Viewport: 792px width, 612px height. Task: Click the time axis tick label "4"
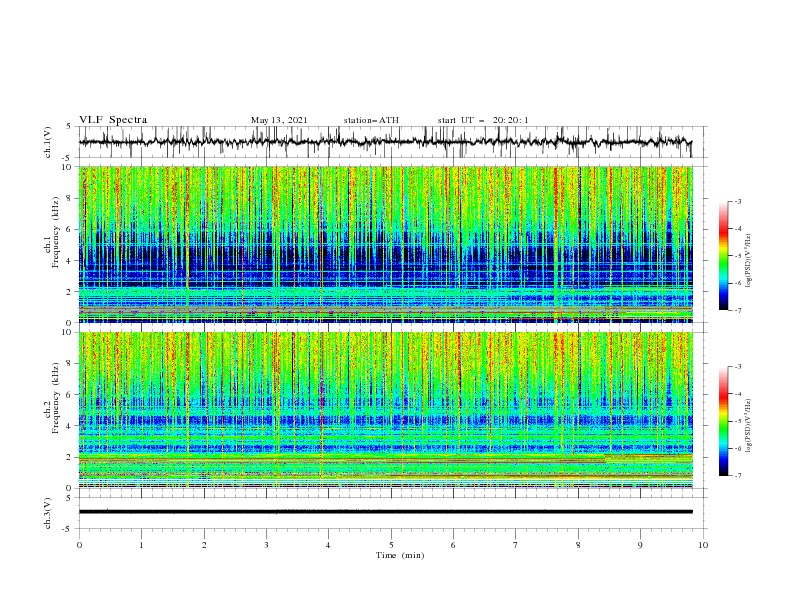(x=328, y=545)
